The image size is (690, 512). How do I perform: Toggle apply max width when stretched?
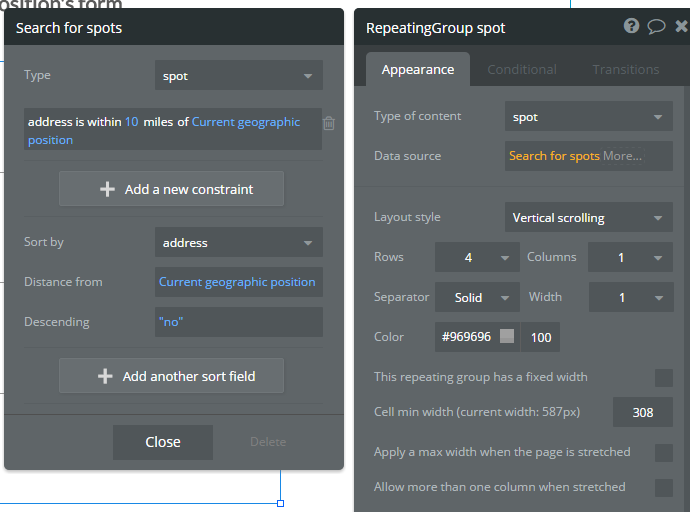click(x=663, y=453)
